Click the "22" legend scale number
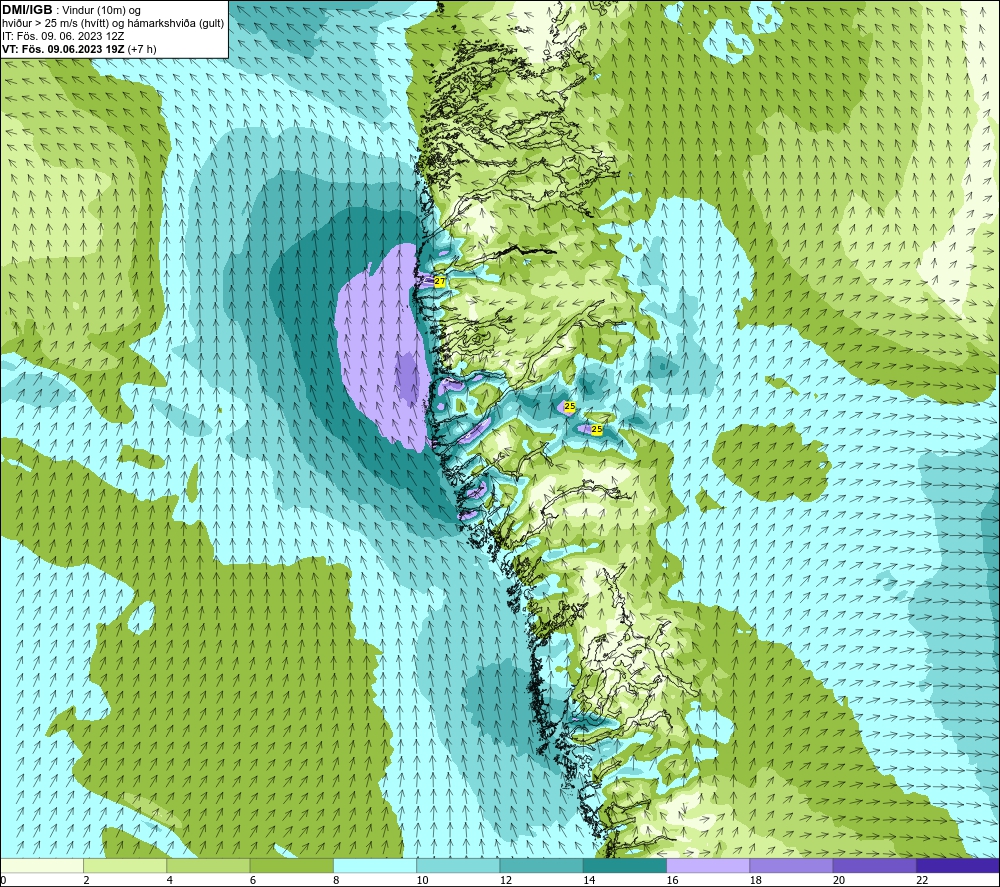The image size is (1000, 887). pyautogui.click(x=922, y=881)
